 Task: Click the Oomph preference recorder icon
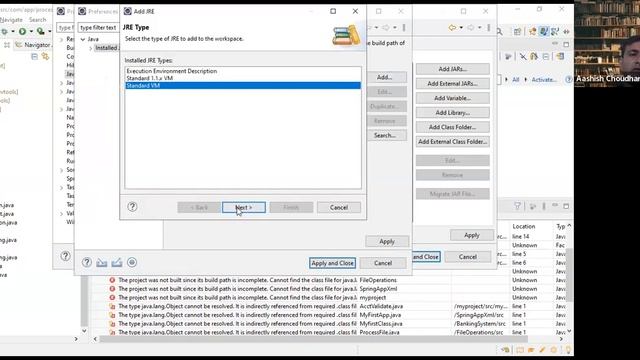tap(132, 262)
